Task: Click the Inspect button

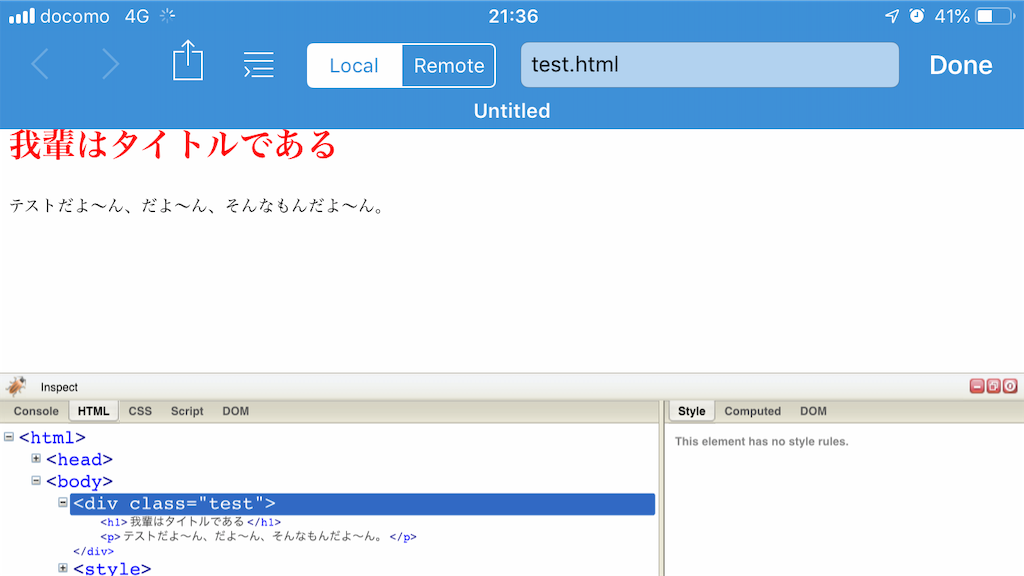Action: [59, 387]
